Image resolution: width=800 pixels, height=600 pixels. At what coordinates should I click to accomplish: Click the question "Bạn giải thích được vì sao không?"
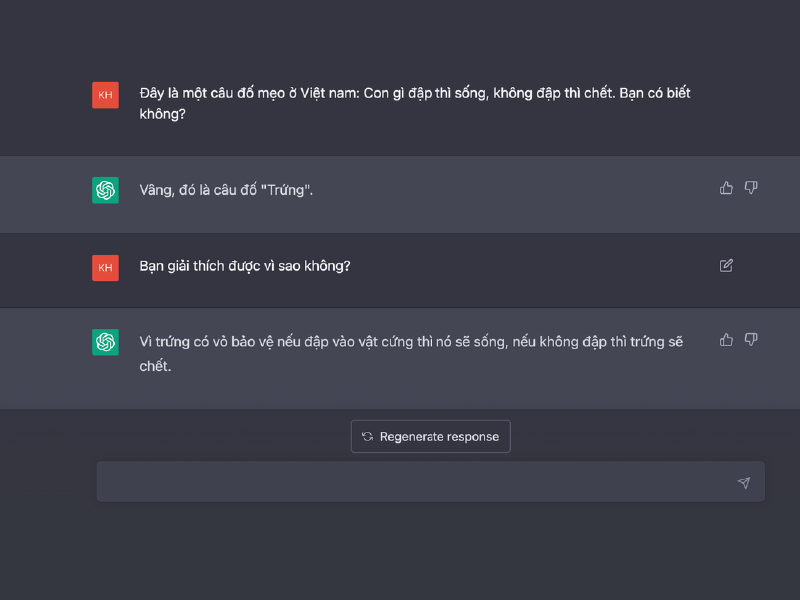tap(245, 266)
